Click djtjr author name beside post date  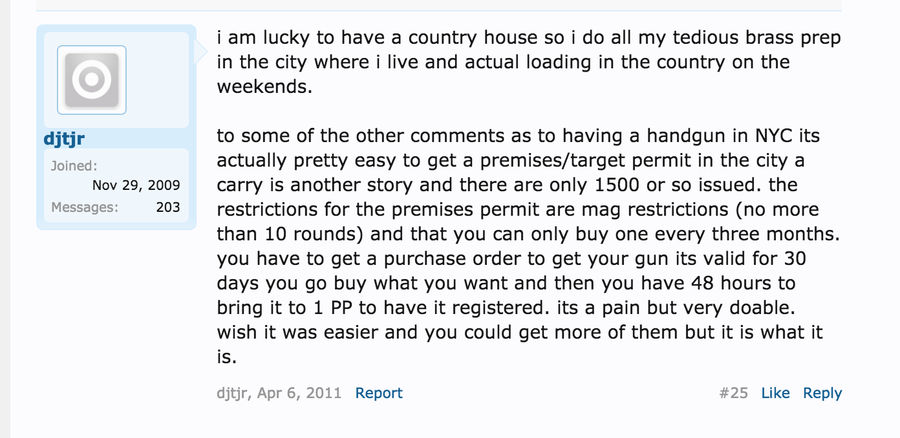tap(232, 393)
